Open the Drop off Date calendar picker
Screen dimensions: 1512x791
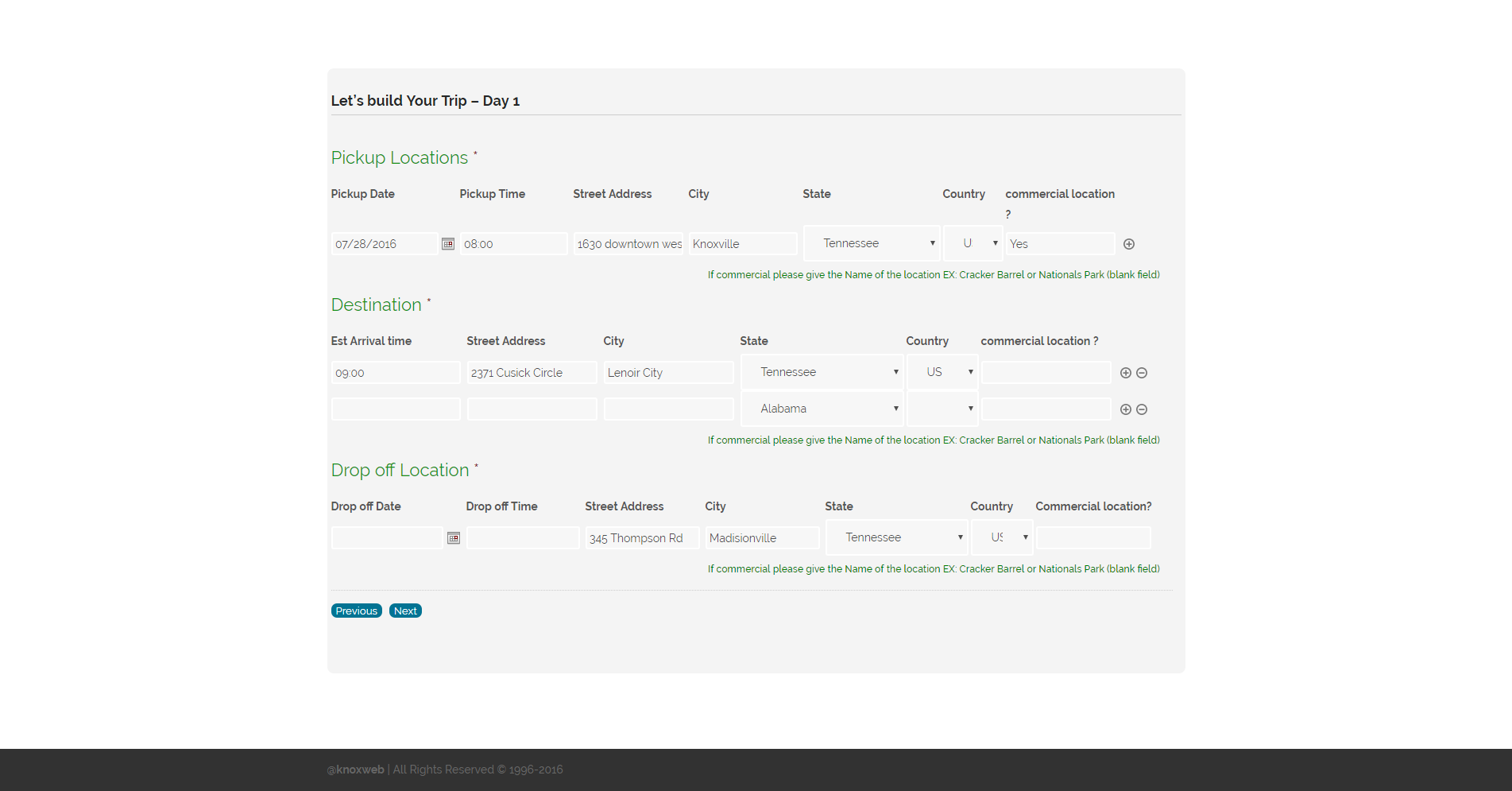click(454, 538)
